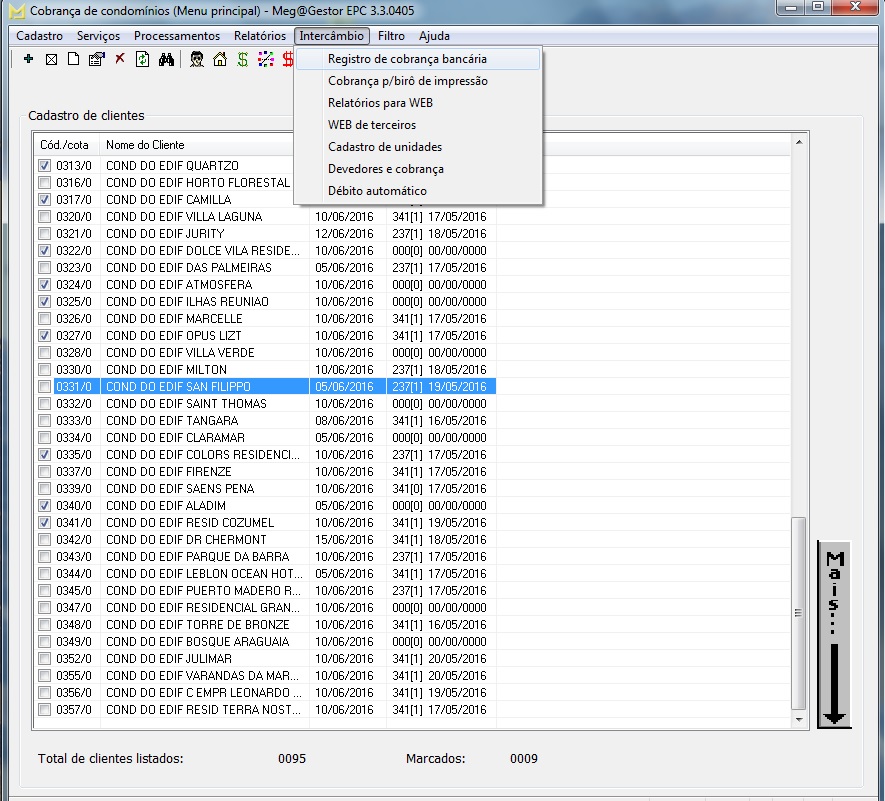Select Registro de cobrança bancária
Screen dimensions: 885x801
(407, 59)
